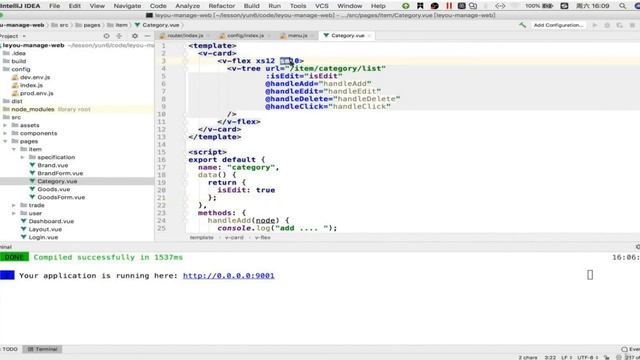Expand the assets folder
The width and height of the screenshot is (640, 360).
point(5,125)
